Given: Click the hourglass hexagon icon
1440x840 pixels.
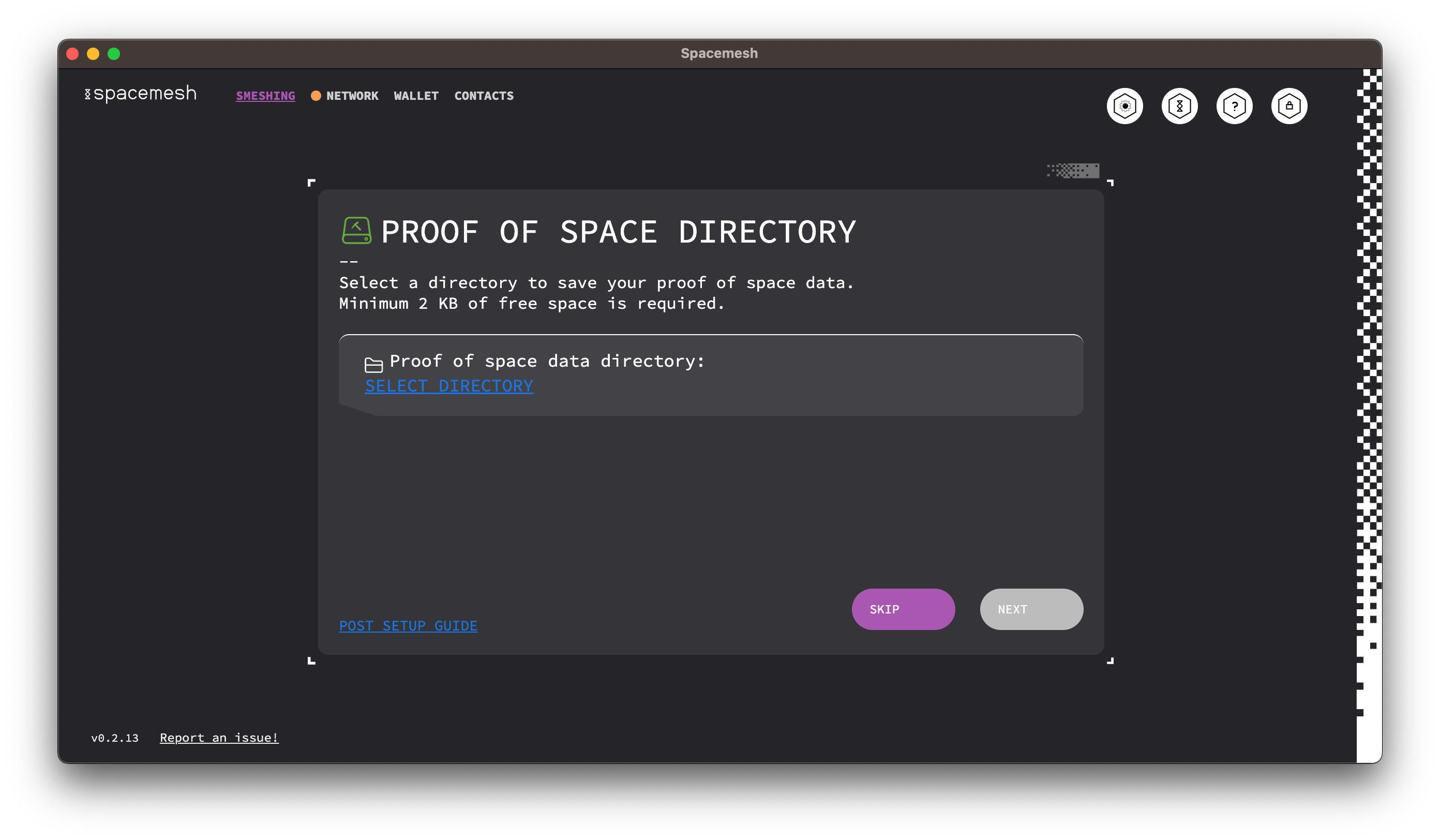Looking at the screenshot, I should 1179,106.
